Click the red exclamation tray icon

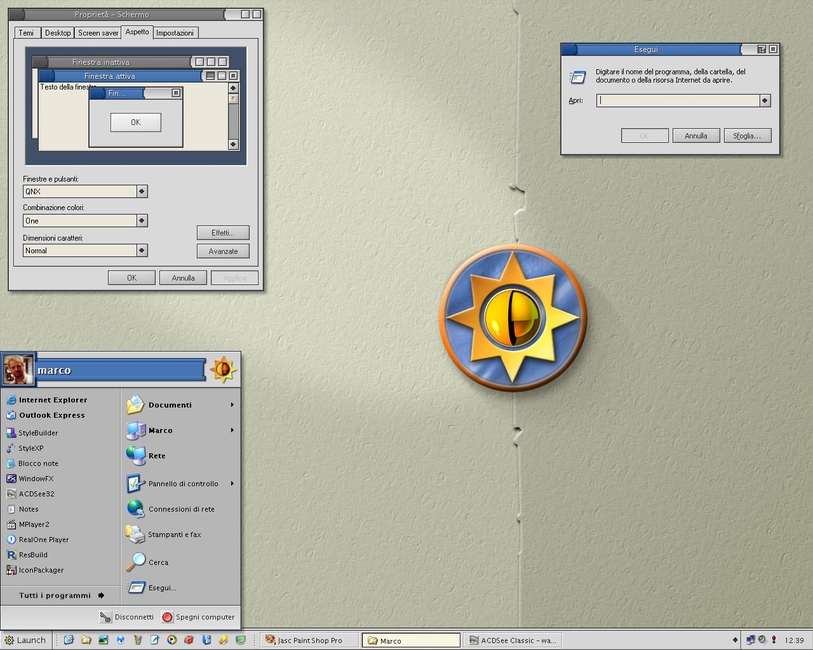coord(774,640)
